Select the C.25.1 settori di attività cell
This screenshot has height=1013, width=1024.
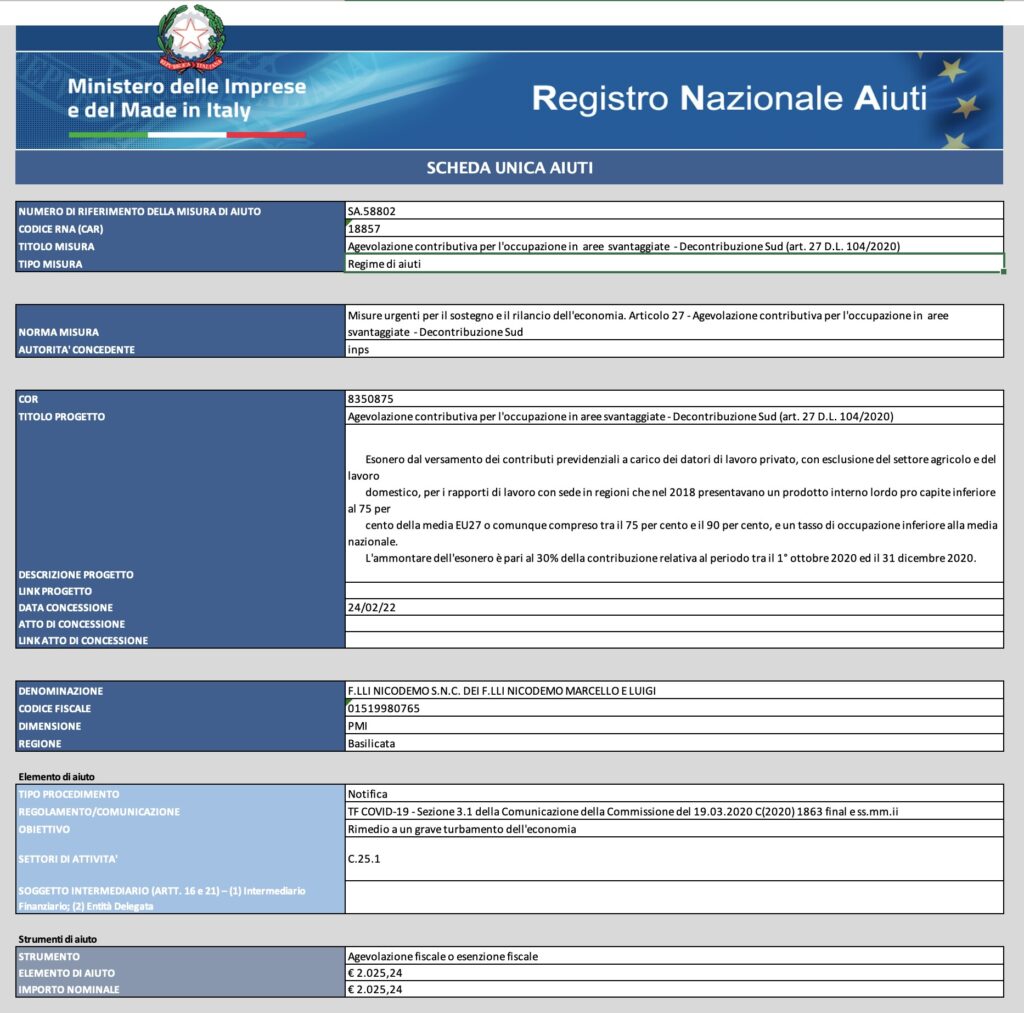pyautogui.click(x=674, y=859)
